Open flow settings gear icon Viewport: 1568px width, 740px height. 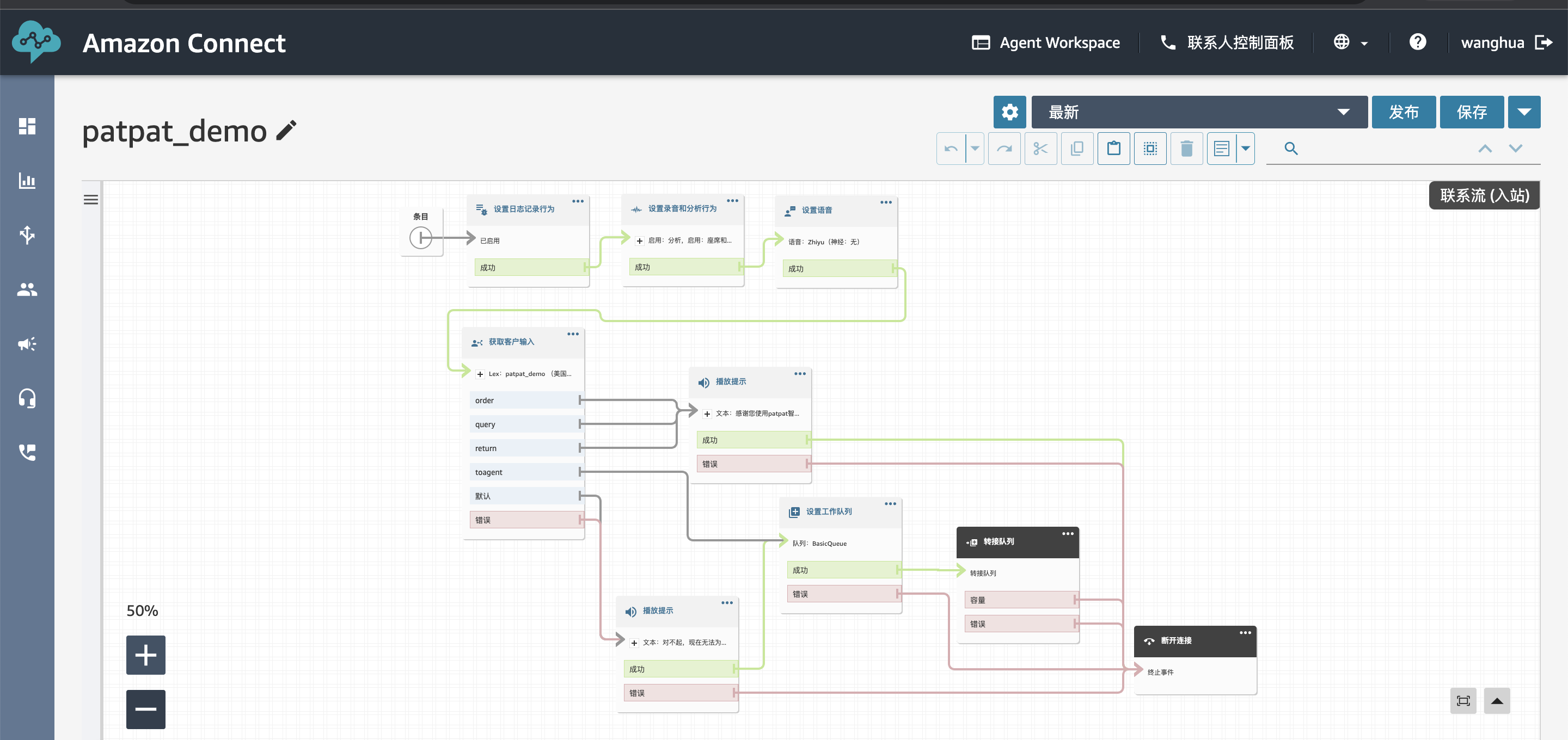[x=1009, y=112]
